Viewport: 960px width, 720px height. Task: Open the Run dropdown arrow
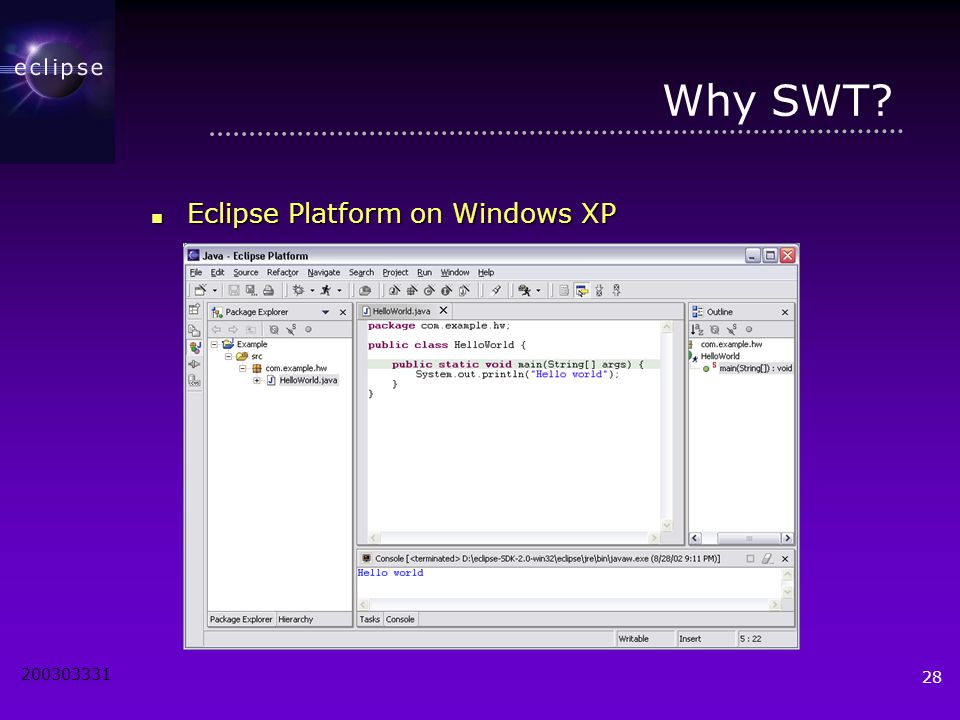[339, 290]
